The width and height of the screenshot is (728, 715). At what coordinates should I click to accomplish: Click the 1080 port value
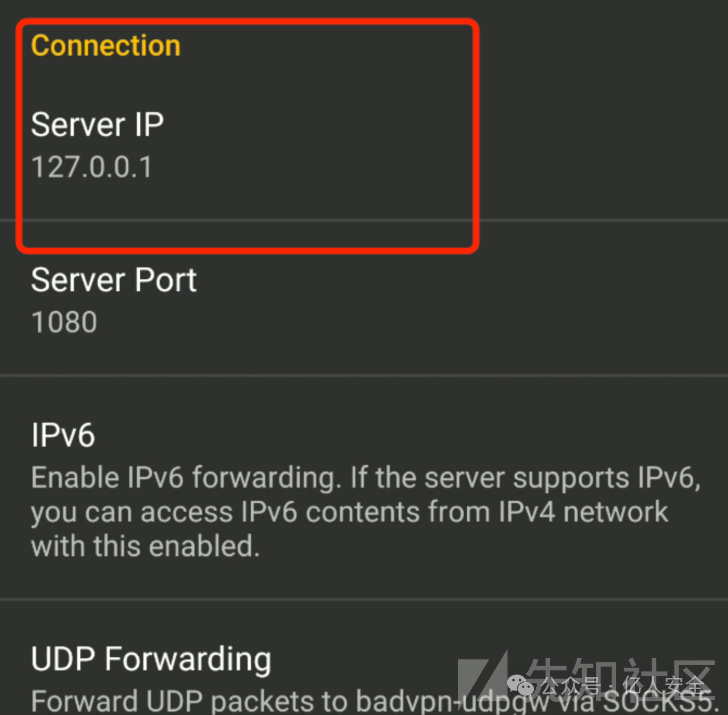[64, 322]
